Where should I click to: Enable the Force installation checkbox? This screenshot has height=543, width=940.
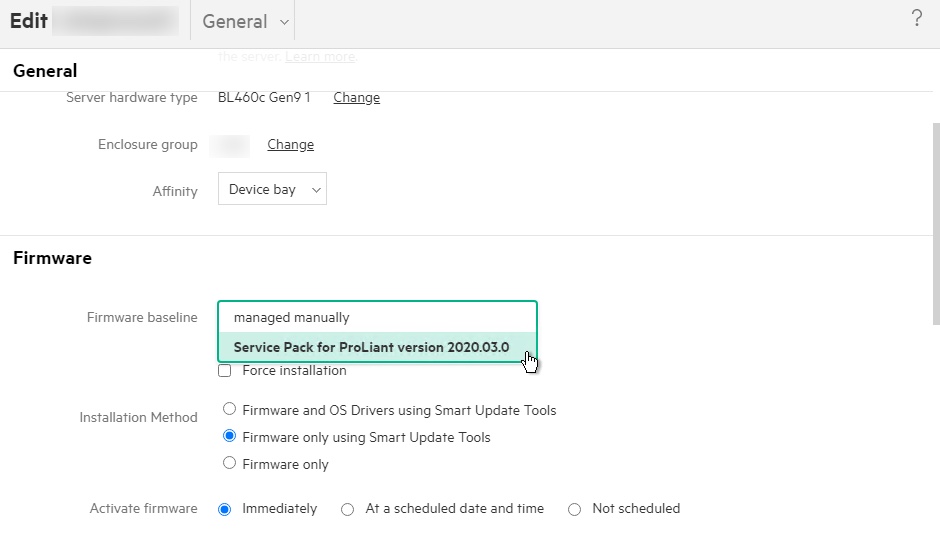click(x=225, y=371)
